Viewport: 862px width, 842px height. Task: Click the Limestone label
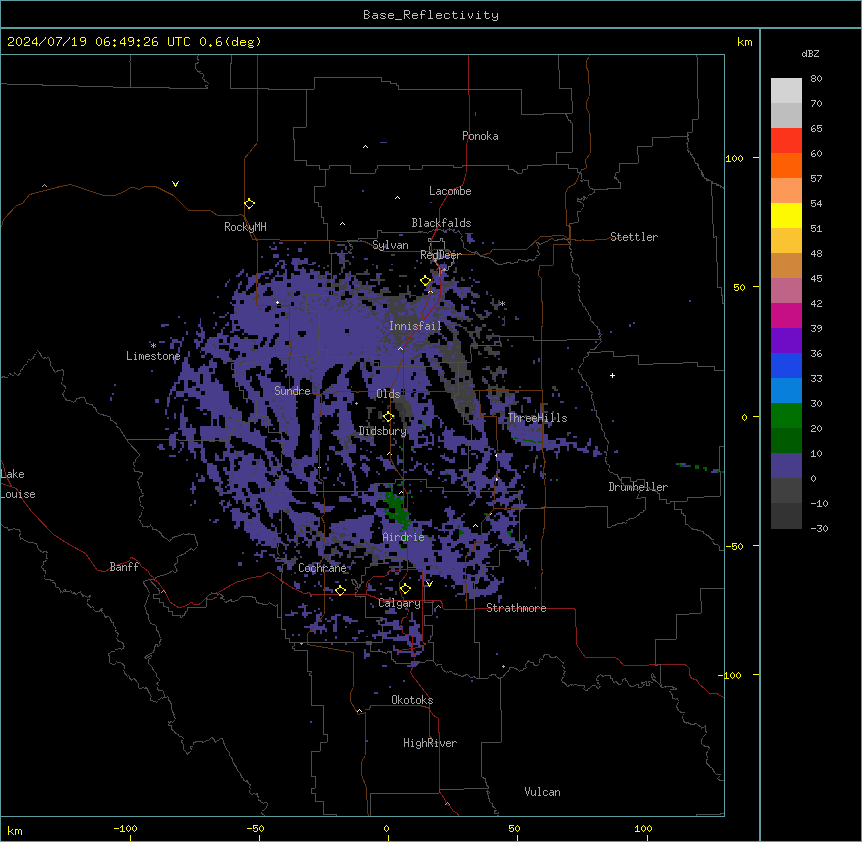coord(153,356)
